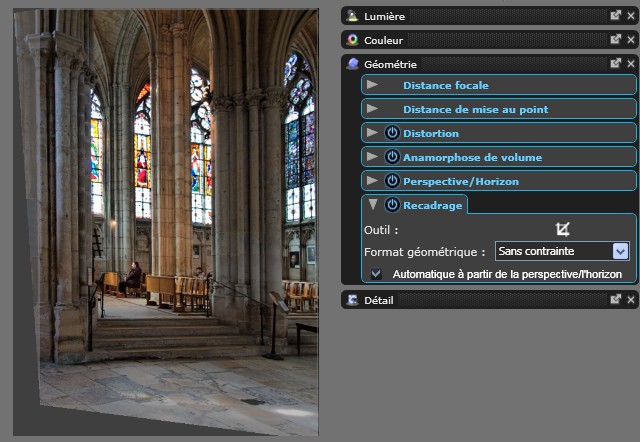This screenshot has width=640, height=442.
Task: Click the Géométrie palette title
Action: [x=390, y=64]
